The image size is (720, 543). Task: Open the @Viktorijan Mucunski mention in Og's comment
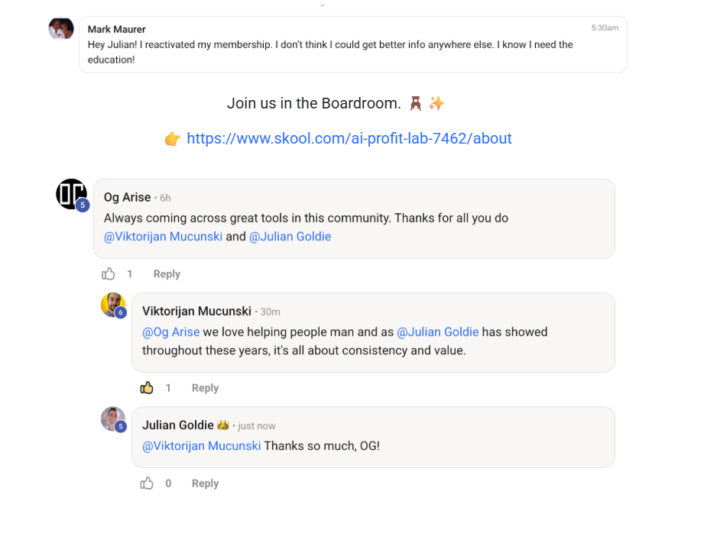(163, 237)
